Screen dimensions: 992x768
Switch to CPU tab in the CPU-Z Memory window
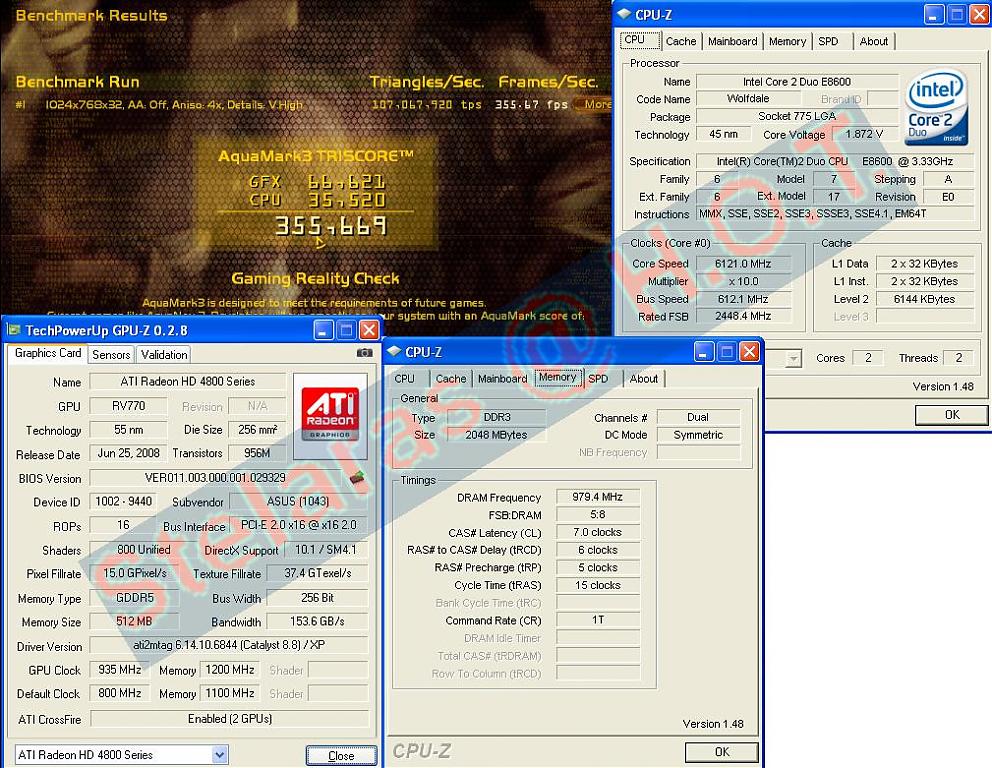405,379
